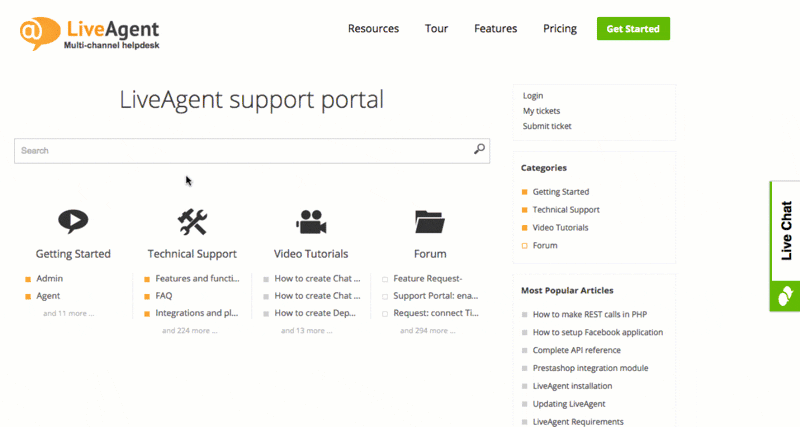Open 'How to make REST calls in PHP'

tap(591, 314)
